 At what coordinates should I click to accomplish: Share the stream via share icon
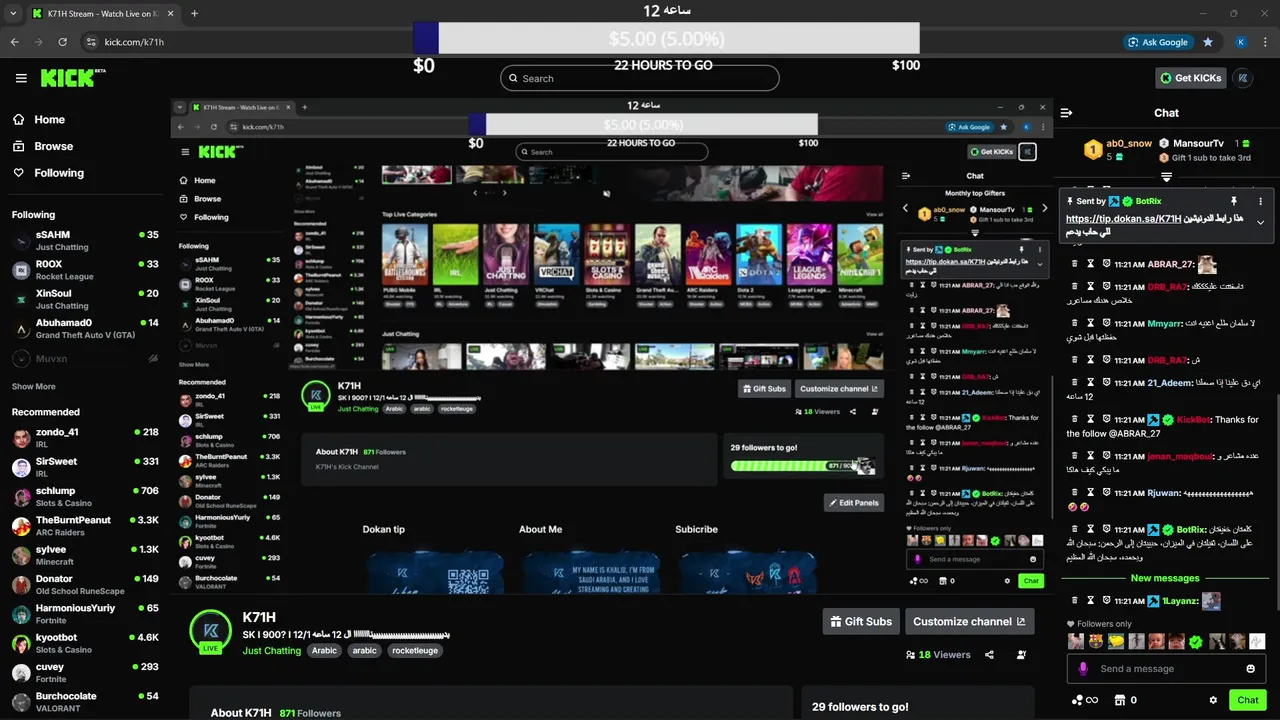(x=989, y=655)
